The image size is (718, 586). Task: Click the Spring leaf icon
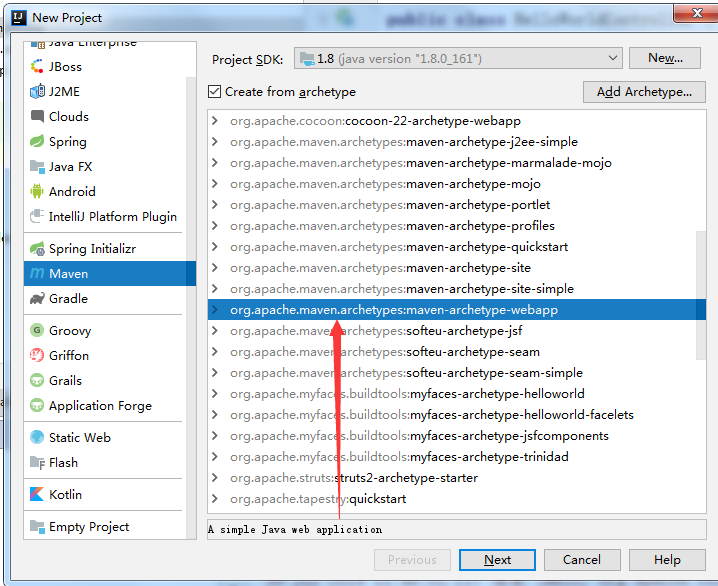(37, 141)
